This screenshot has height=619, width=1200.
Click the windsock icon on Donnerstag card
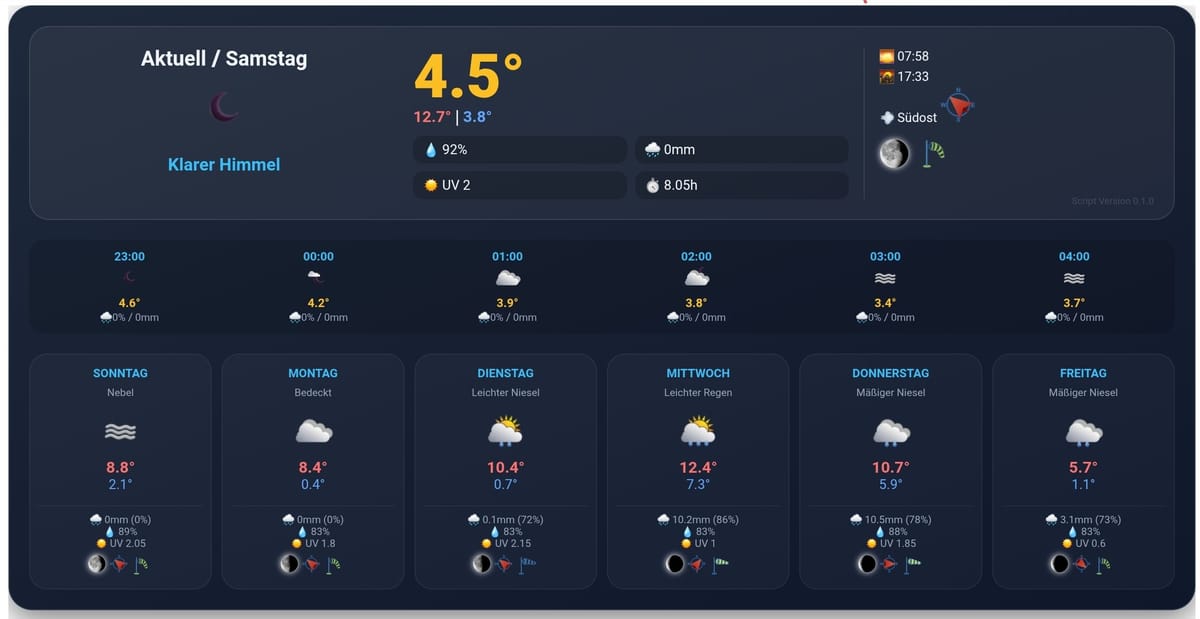point(912,564)
